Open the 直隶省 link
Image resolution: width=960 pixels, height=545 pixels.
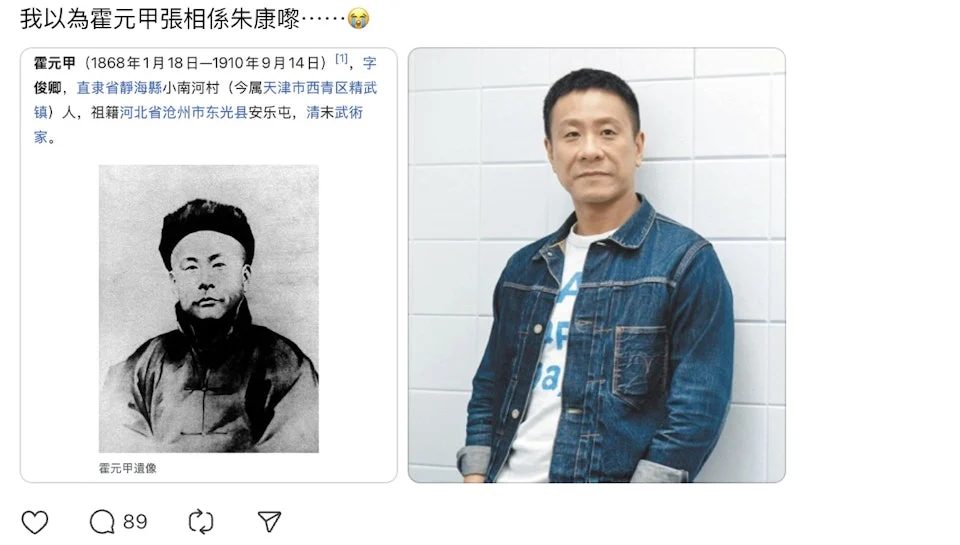coord(97,88)
